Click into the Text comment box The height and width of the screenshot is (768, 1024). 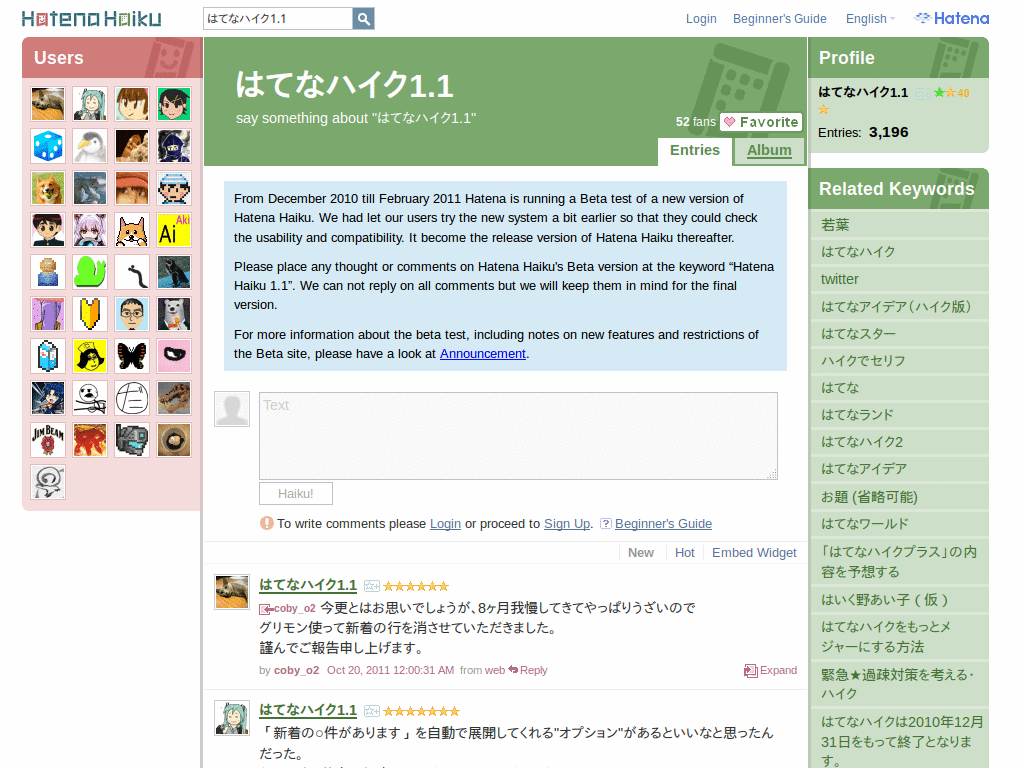518,436
